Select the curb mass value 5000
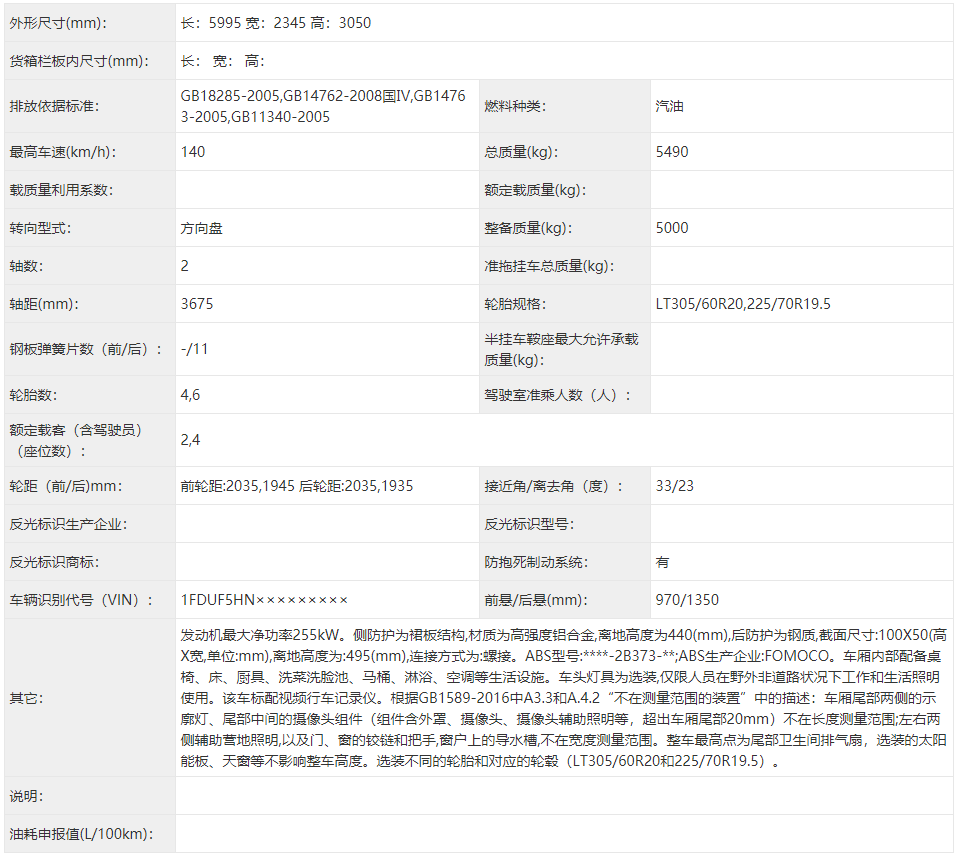Image resolution: width=960 pixels, height=859 pixels. pos(672,228)
